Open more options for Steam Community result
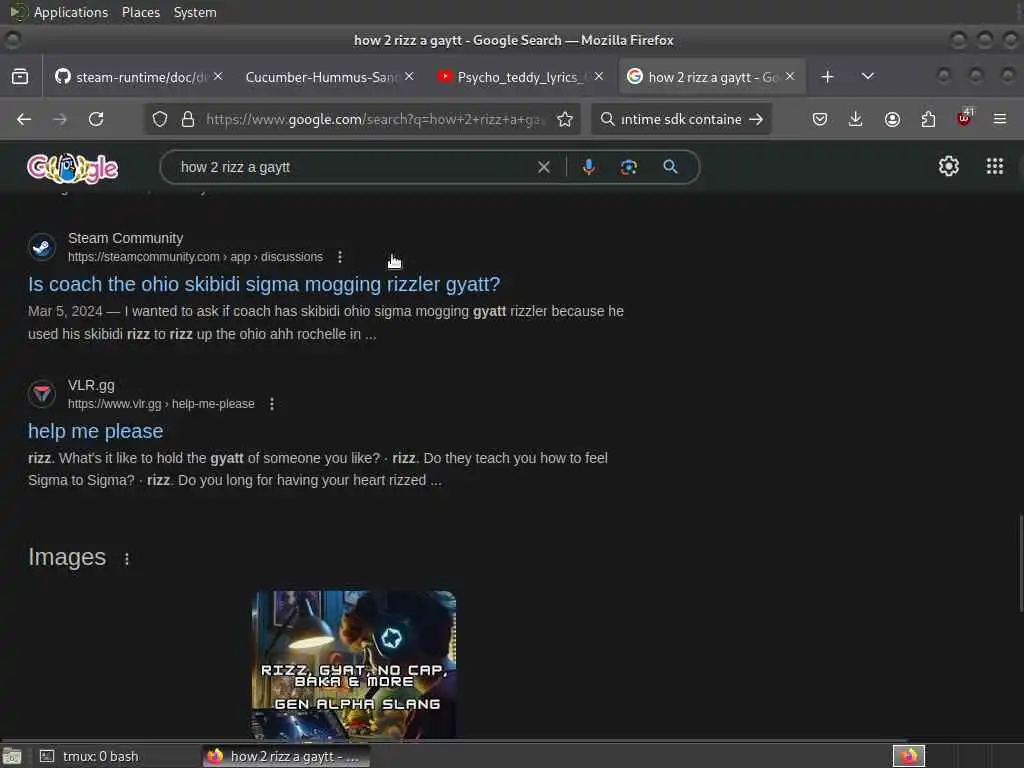1024x768 pixels. (340, 257)
